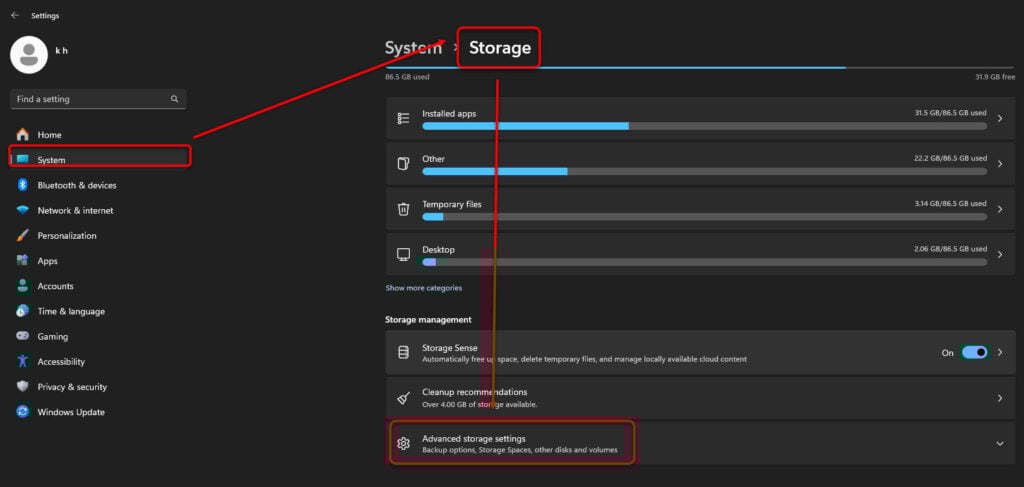The height and width of the screenshot is (487, 1024).
Task: Open the k h profile avatar
Action: 29,55
